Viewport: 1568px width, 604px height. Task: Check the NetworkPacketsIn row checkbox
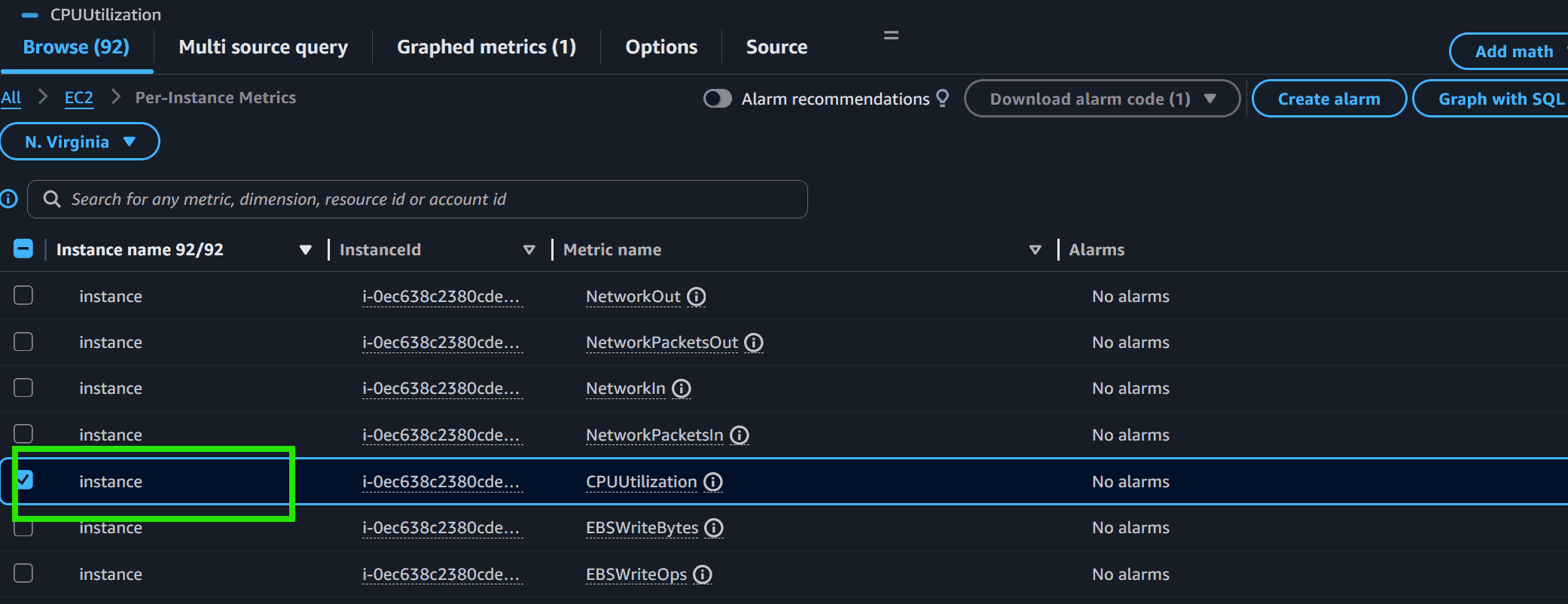23,434
